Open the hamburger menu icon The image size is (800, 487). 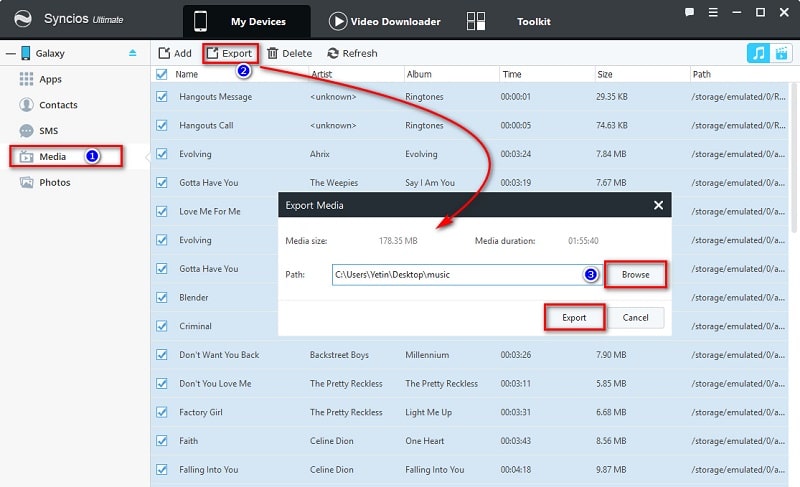tap(713, 12)
